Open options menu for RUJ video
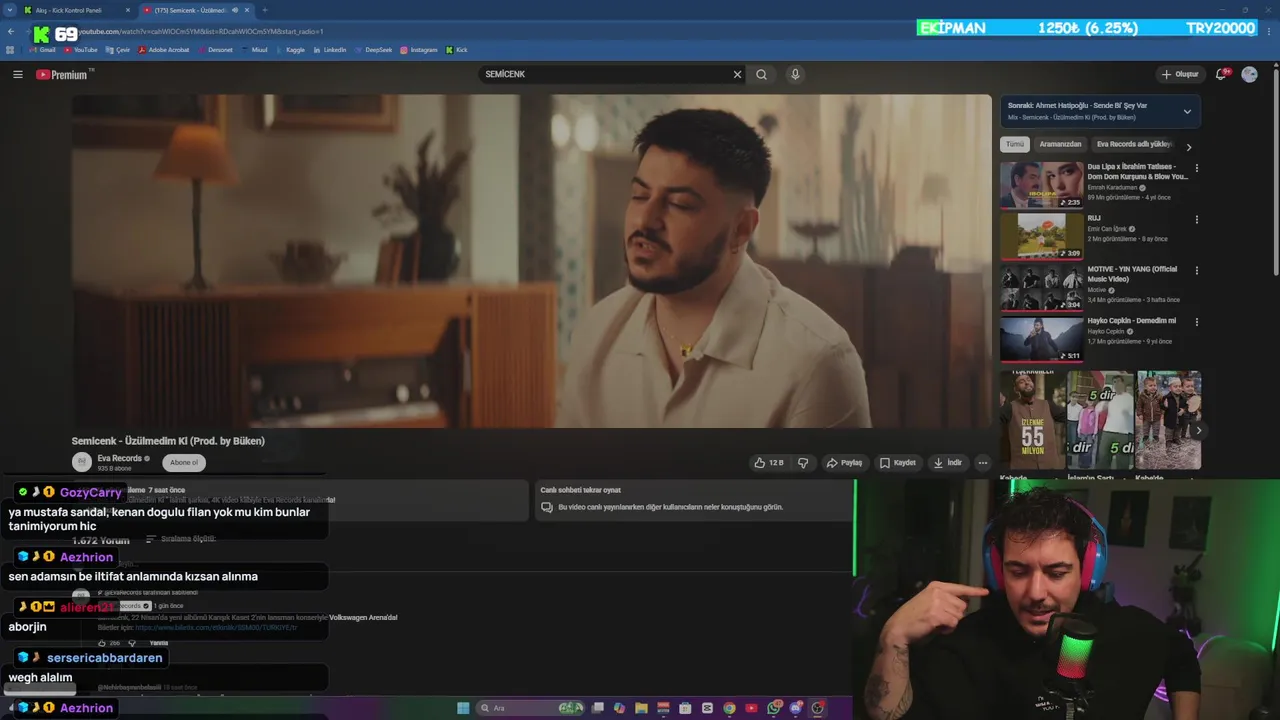Image resolution: width=1280 pixels, height=720 pixels. (x=1197, y=219)
